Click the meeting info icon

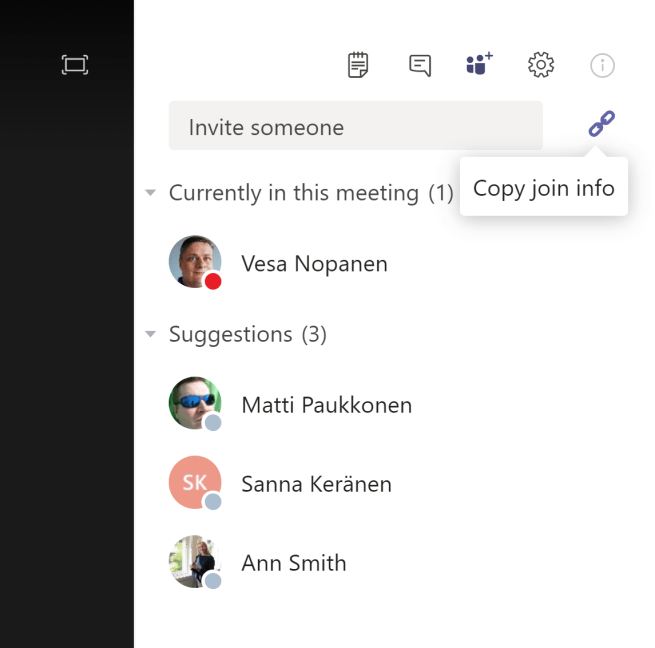(602, 66)
